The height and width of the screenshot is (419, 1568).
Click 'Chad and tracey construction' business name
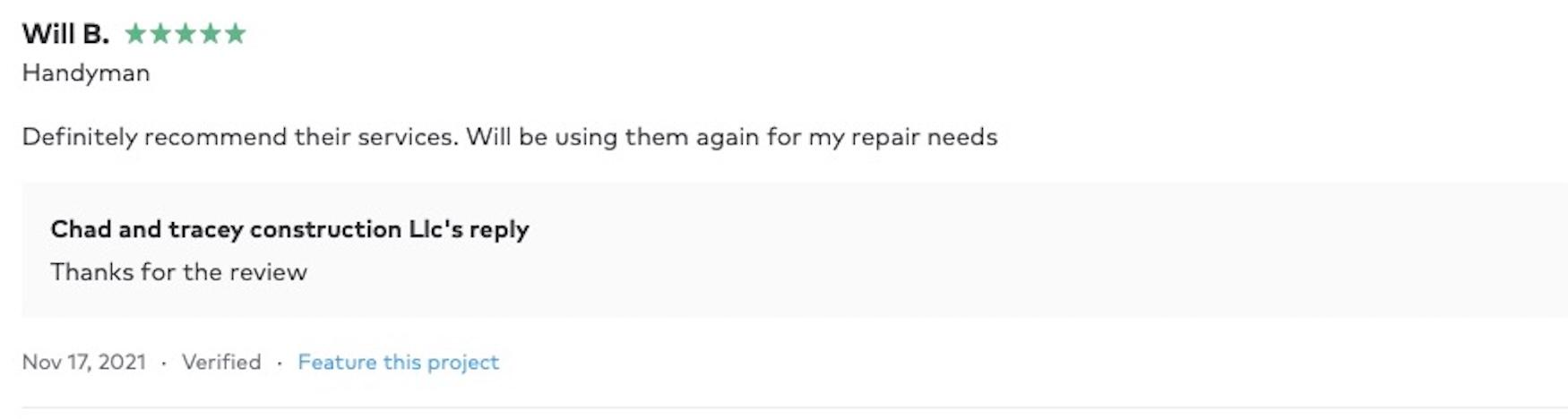tap(226, 229)
